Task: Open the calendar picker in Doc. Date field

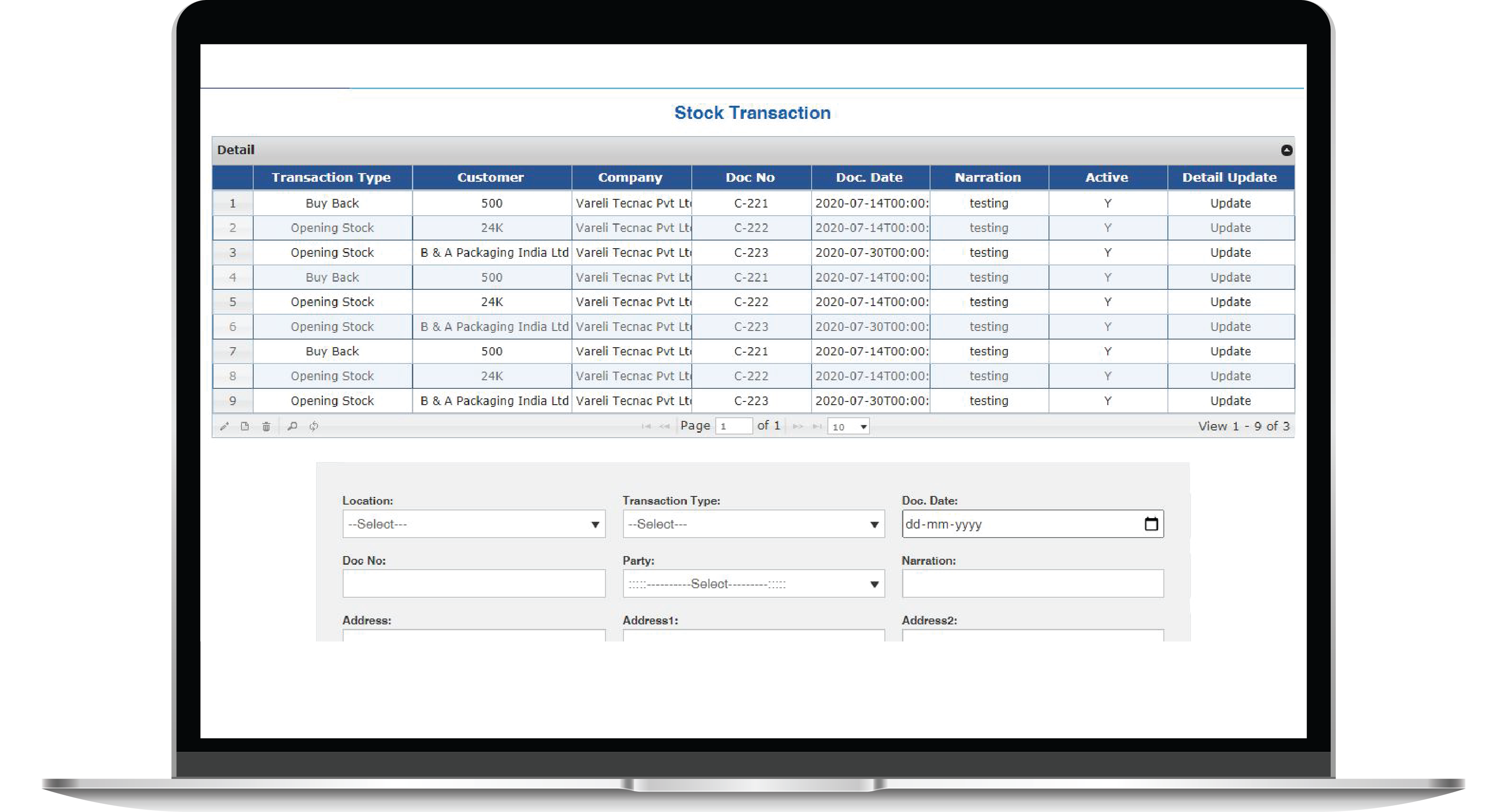Action: click(1151, 524)
